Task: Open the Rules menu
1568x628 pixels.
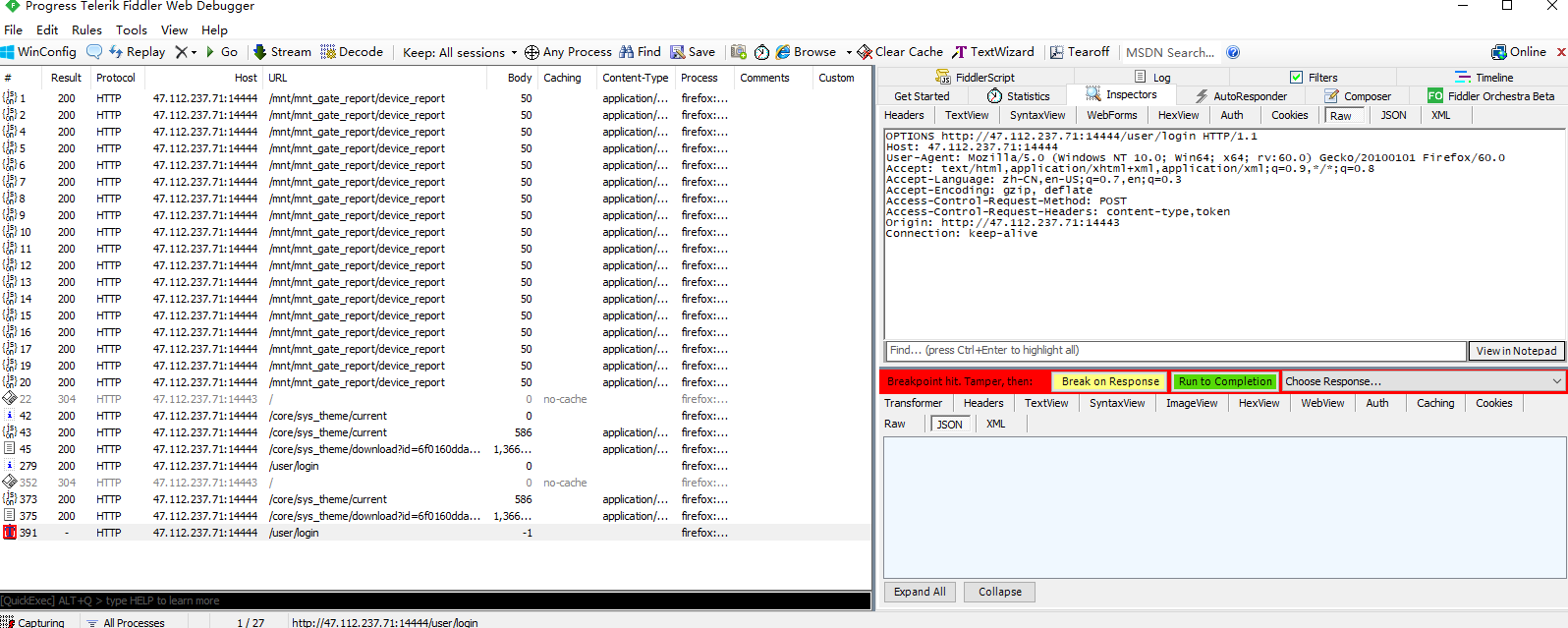Action: 86,29
